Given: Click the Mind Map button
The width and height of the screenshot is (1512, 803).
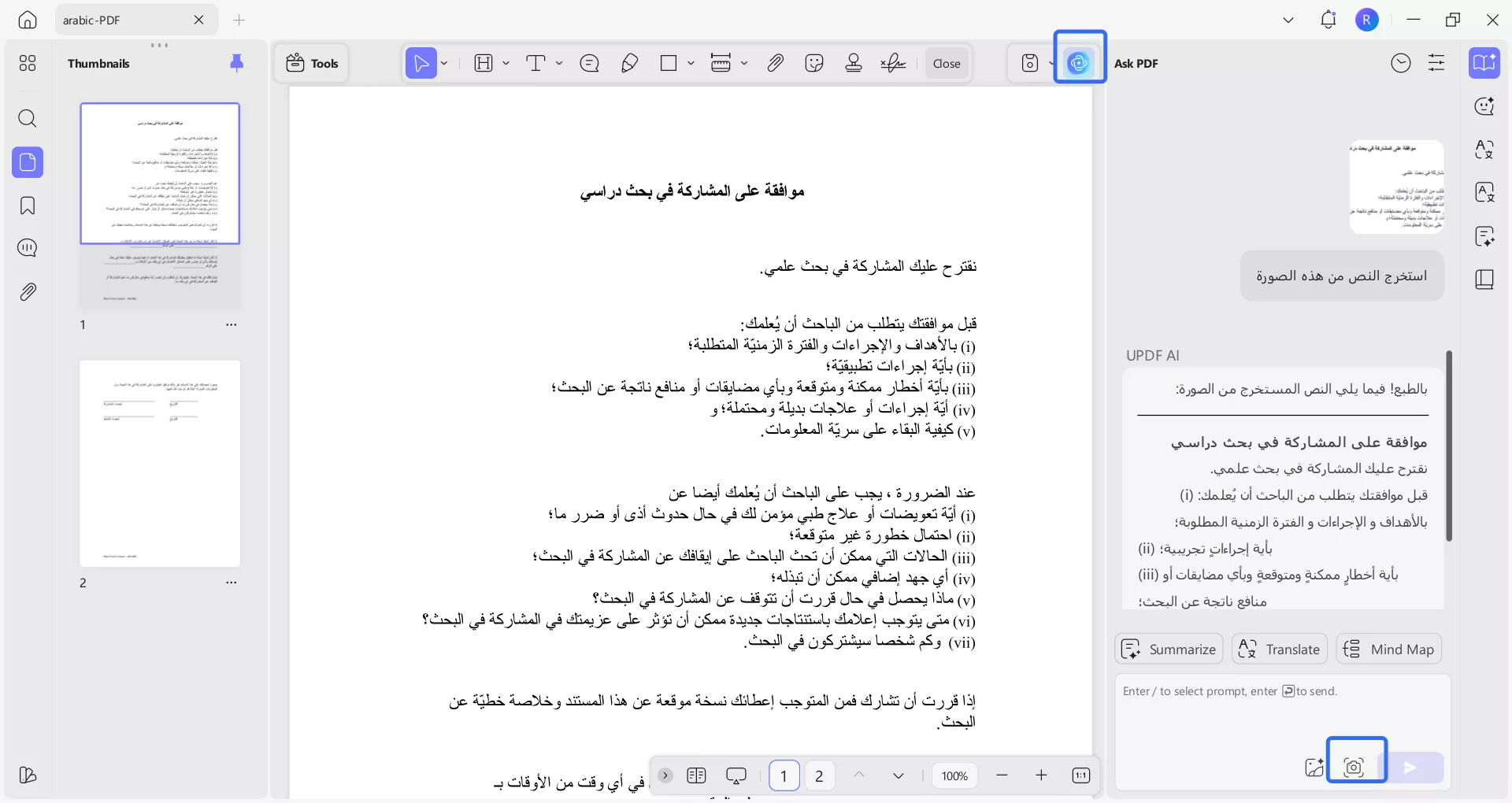Looking at the screenshot, I should pos(1388,649).
